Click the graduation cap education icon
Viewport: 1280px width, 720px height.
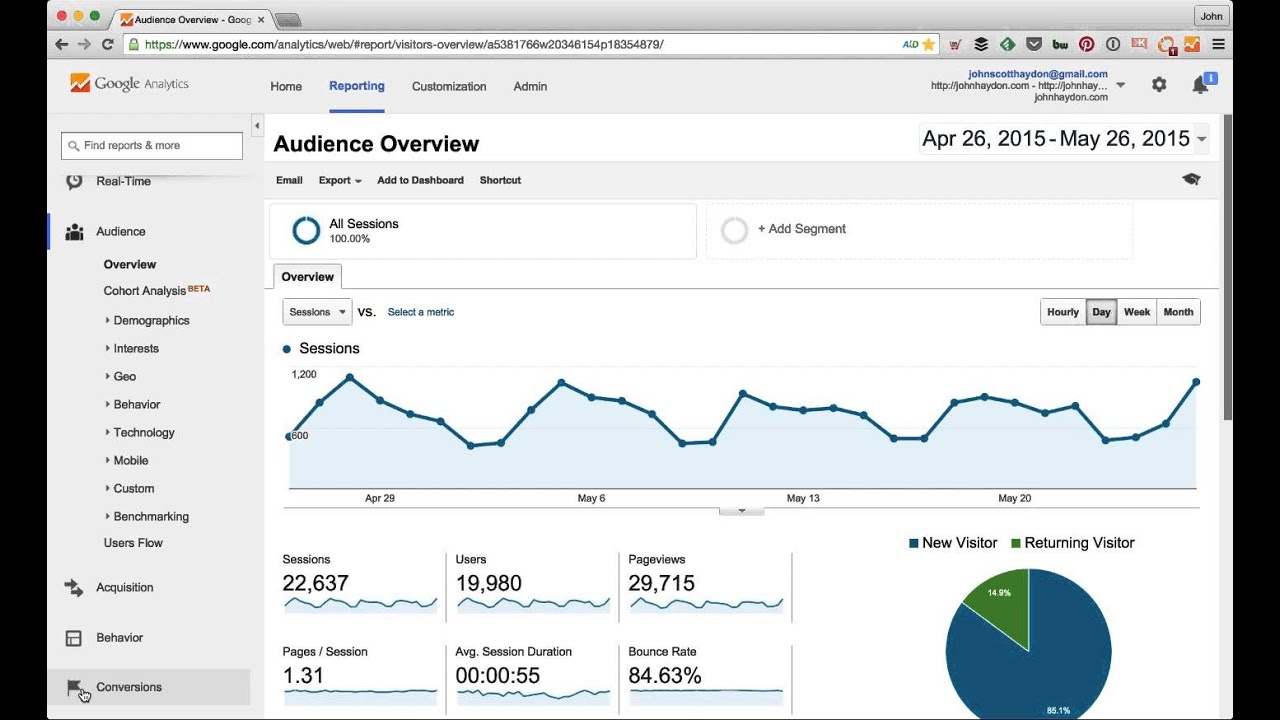(1190, 180)
